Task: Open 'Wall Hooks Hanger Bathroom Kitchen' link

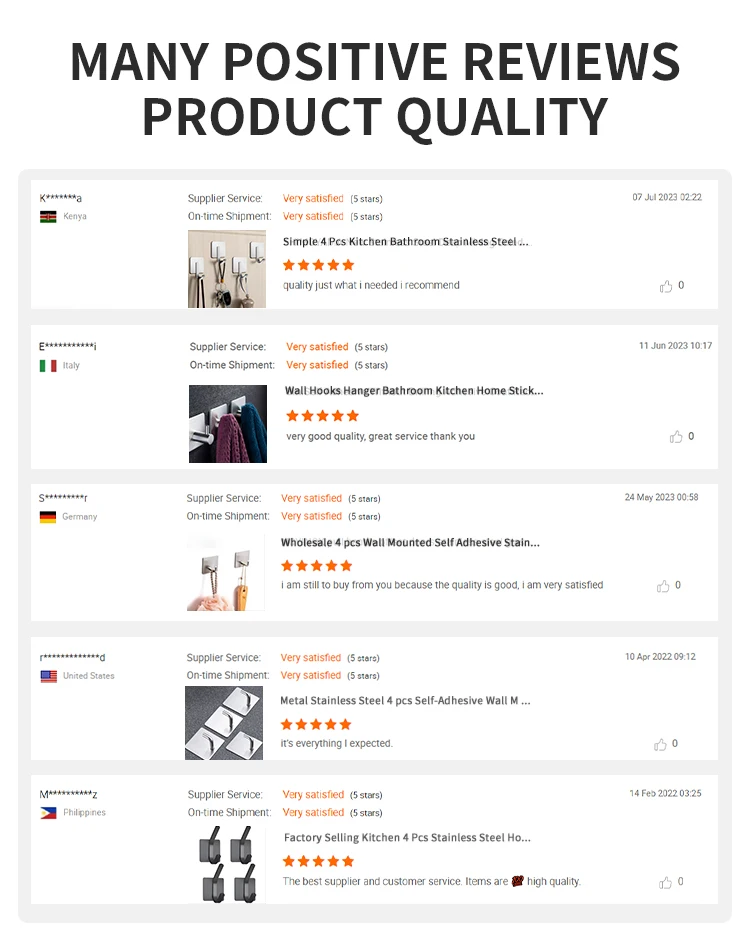Action: [414, 391]
